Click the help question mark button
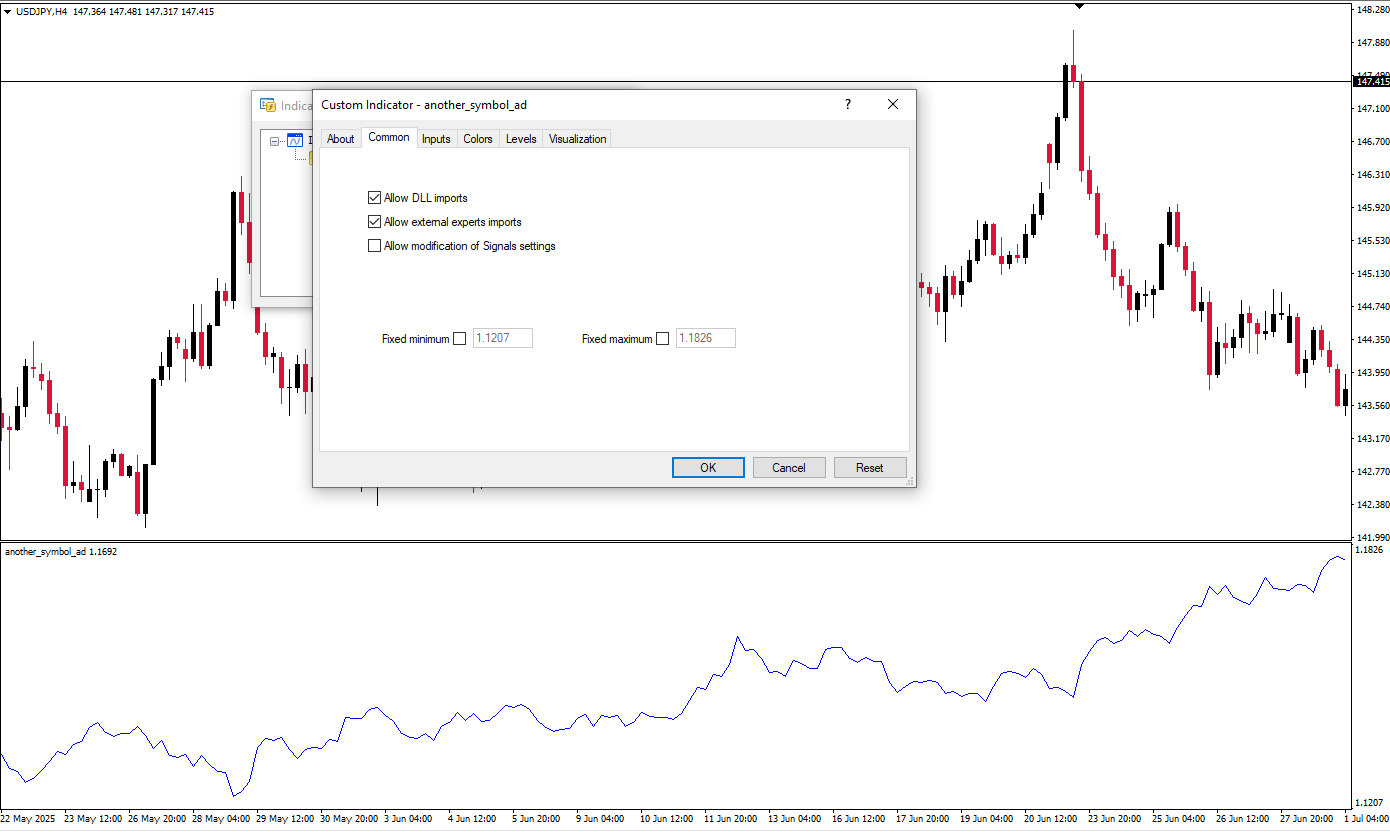The height and width of the screenshot is (832, 1390). [x=848, y=104]
